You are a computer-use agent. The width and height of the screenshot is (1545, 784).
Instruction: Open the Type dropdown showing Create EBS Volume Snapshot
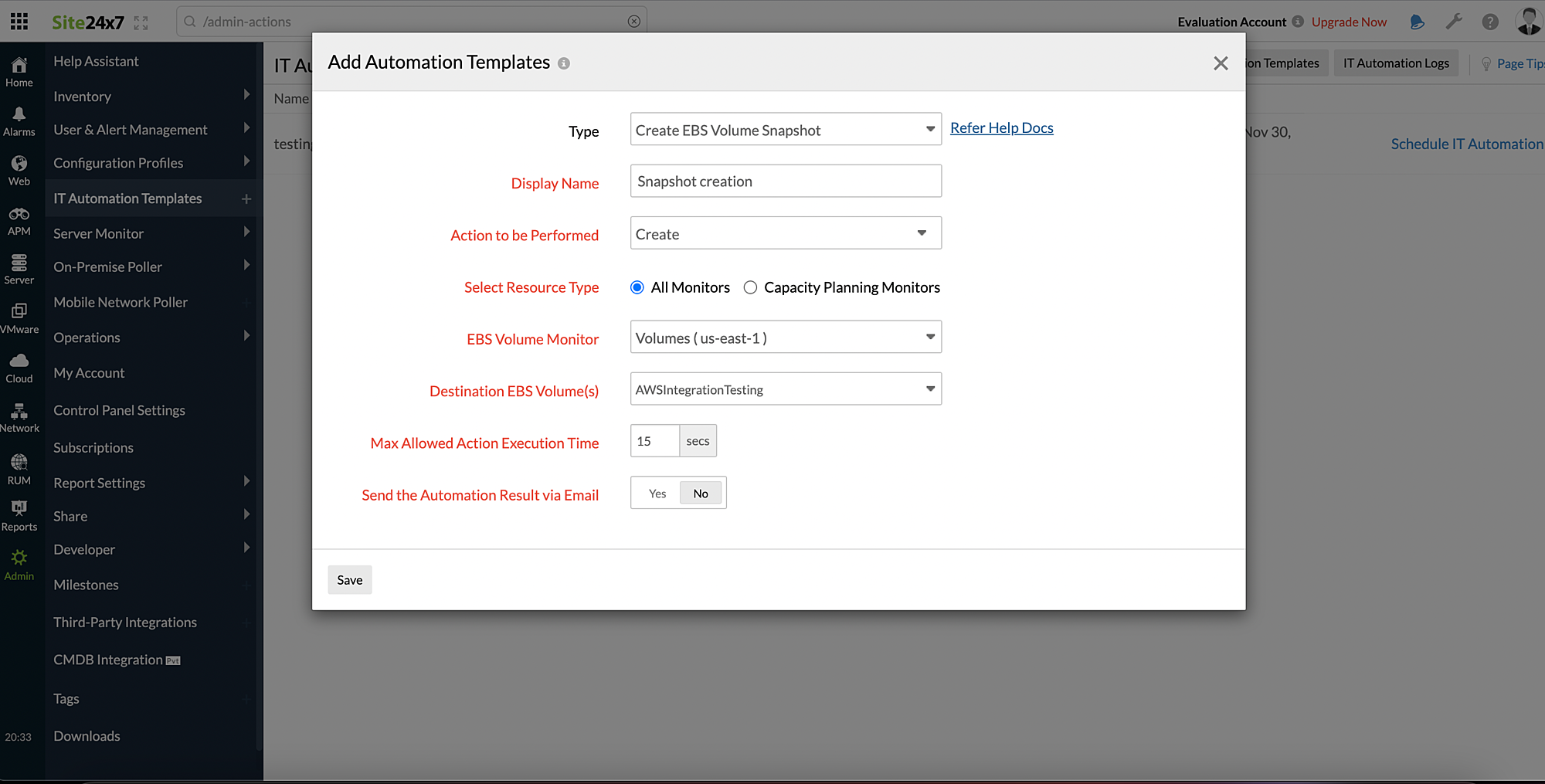pyautogui.click(x=785, y=130)
